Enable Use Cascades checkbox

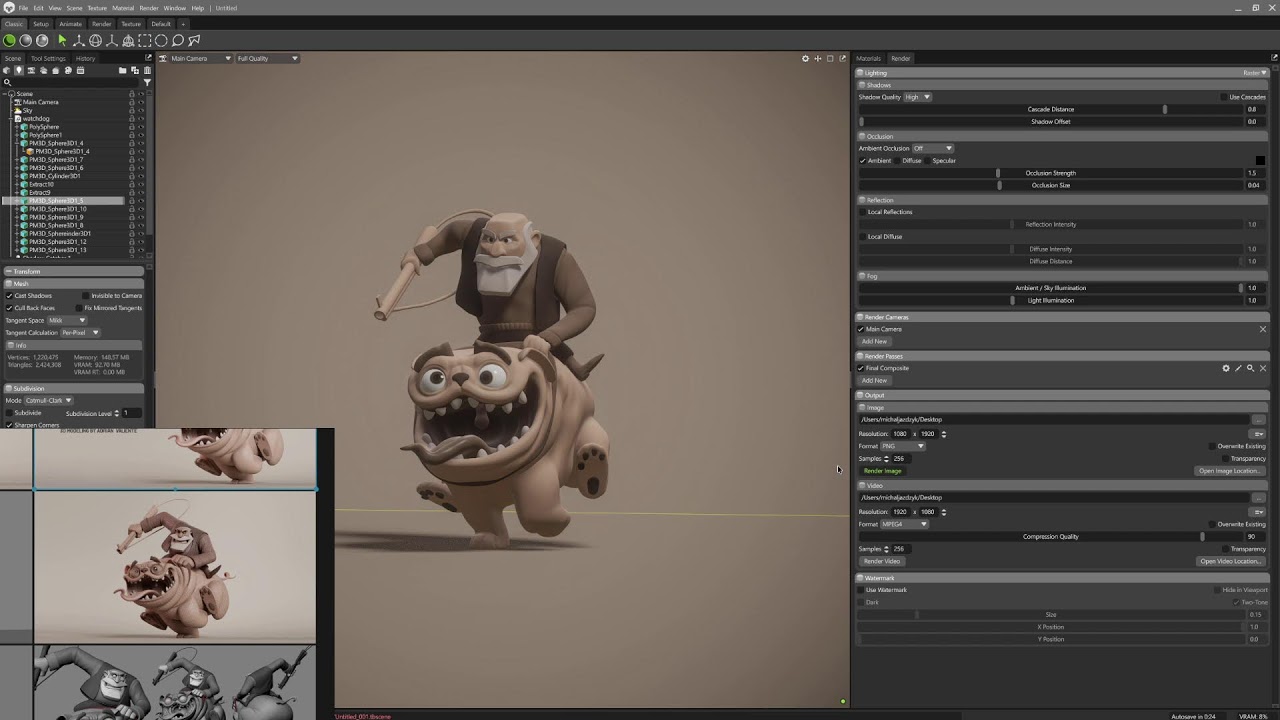click(x=1223, y=97)
